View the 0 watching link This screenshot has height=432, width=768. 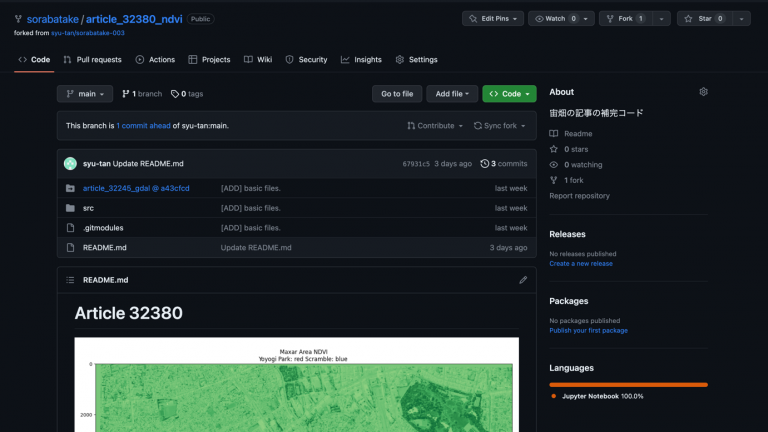click(x=583, y=165)
